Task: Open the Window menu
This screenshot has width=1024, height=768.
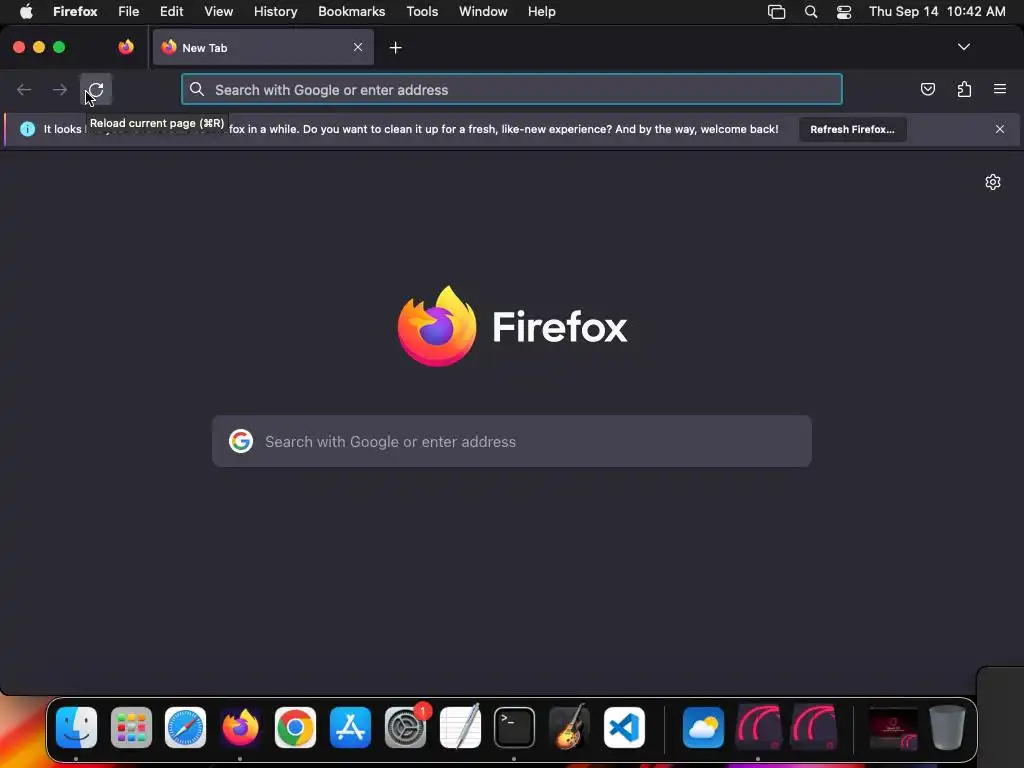Action: click(x=483, y=12)
